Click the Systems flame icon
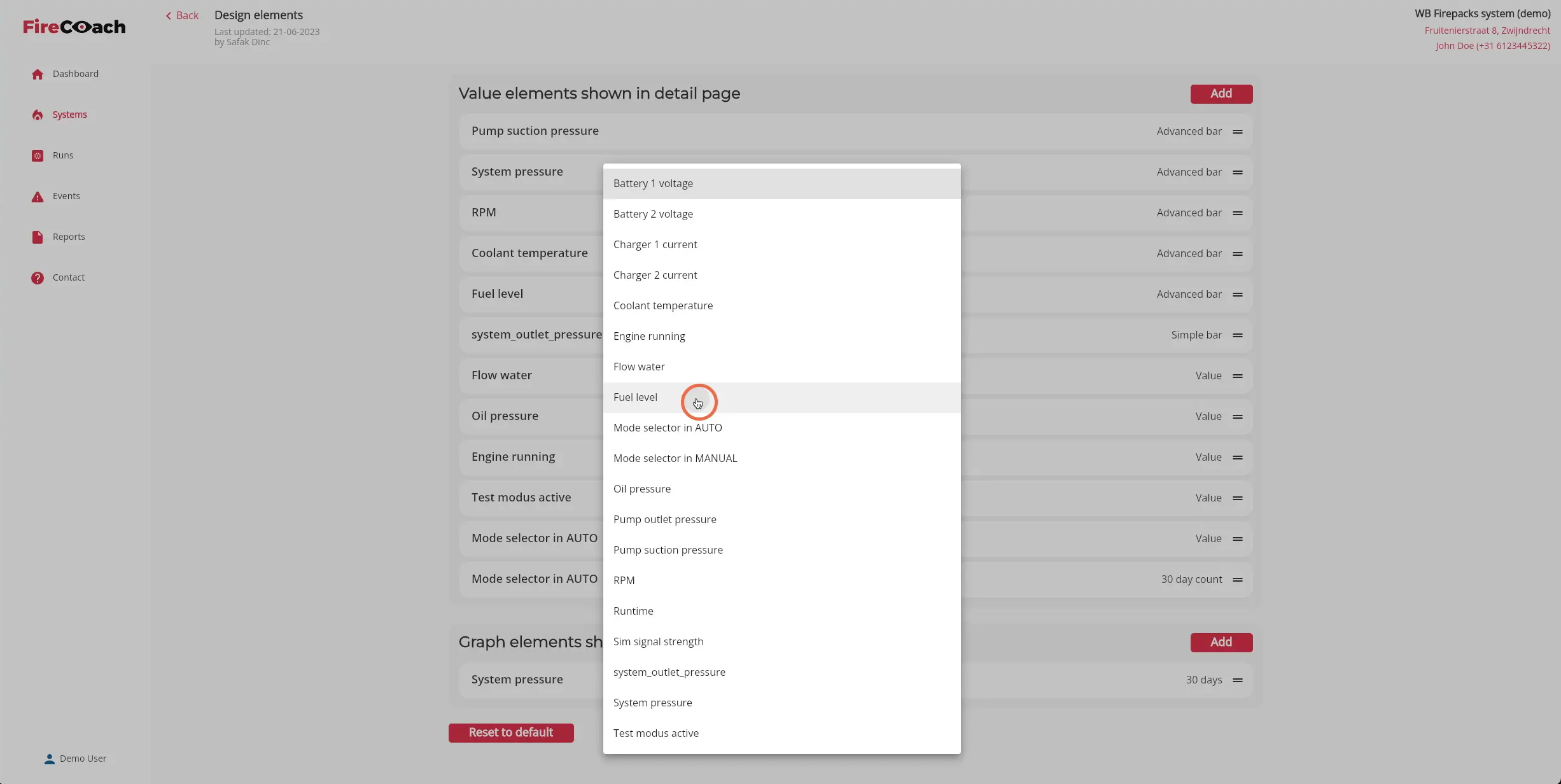Screen dimensions: 1561x784 [x=38, y=115]
